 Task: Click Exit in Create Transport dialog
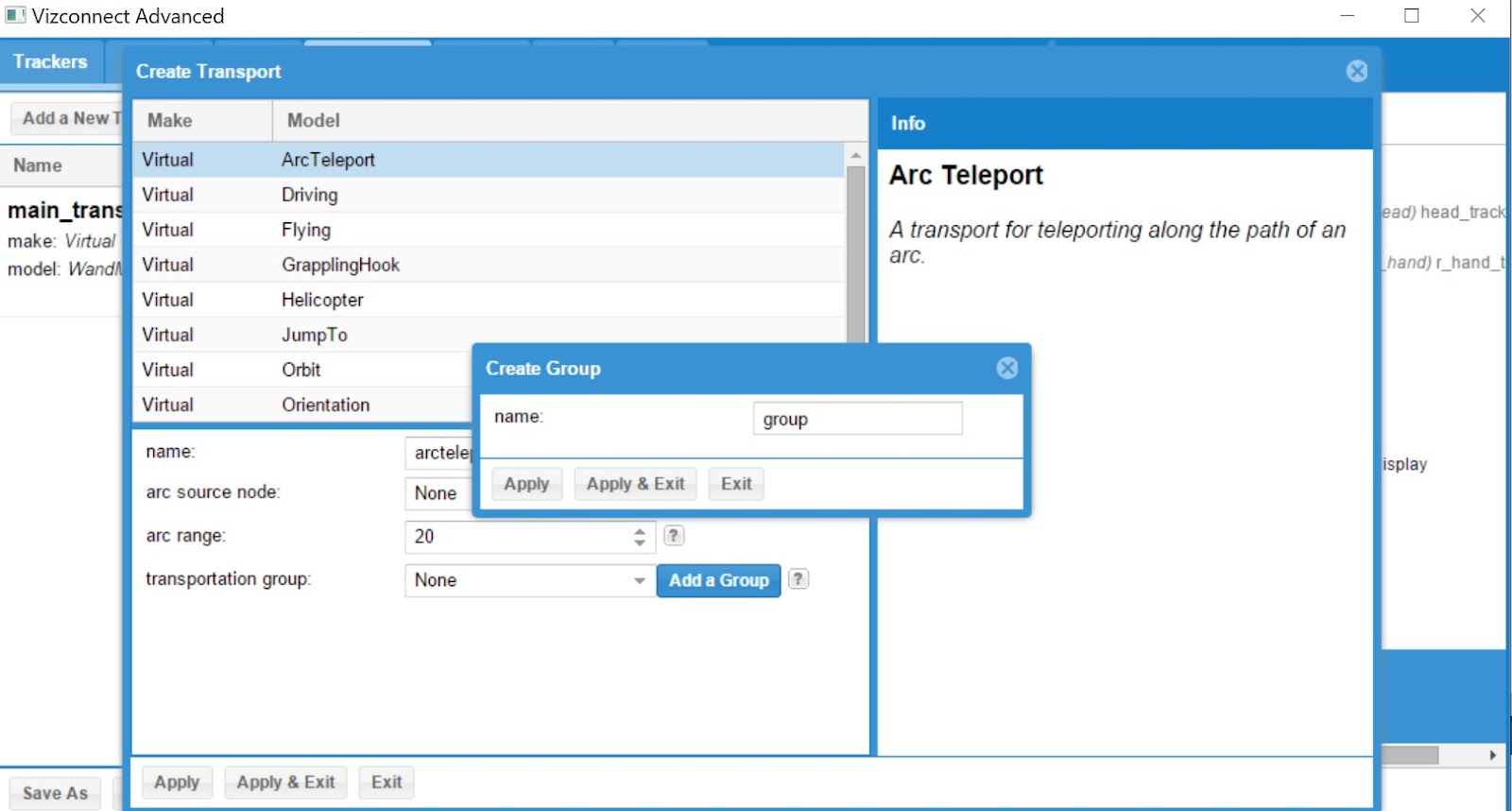[387, 782]
